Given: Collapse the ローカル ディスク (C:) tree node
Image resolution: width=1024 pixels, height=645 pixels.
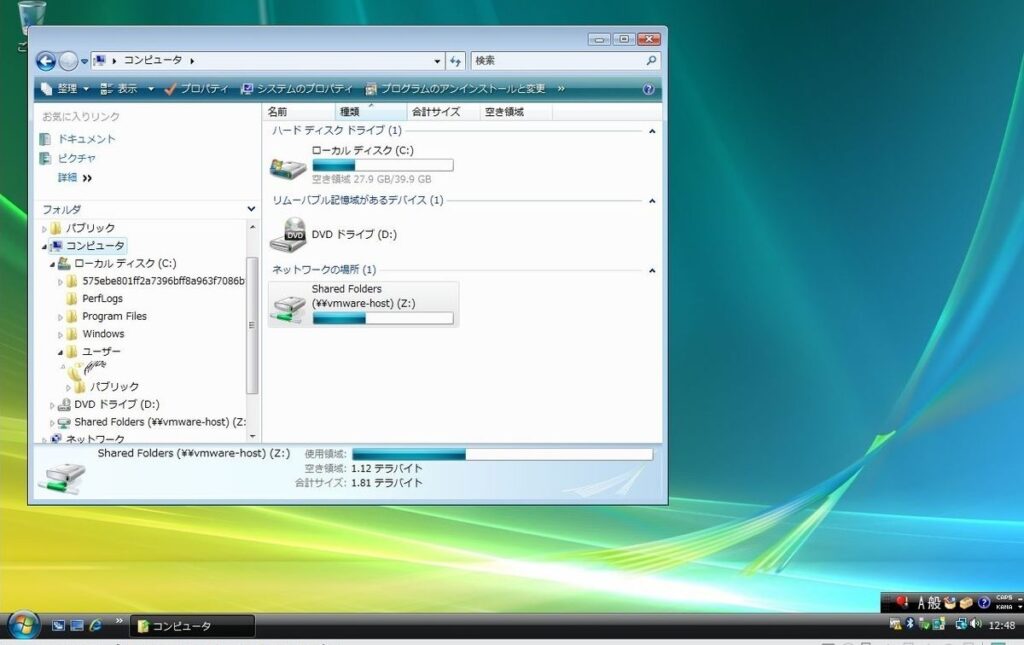Looking at the screenshot, I should (x=52, y=264).
